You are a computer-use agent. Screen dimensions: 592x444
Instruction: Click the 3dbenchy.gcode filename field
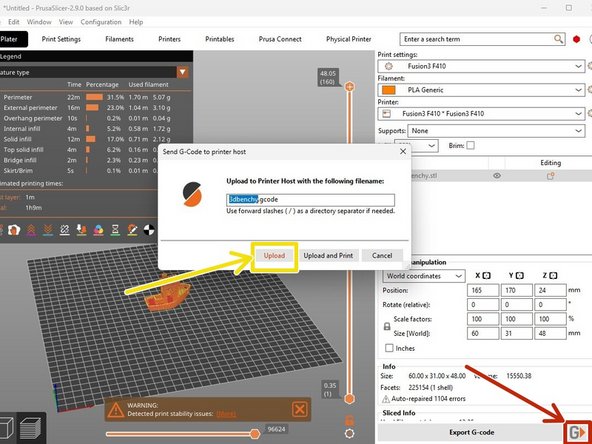(310, 200)
